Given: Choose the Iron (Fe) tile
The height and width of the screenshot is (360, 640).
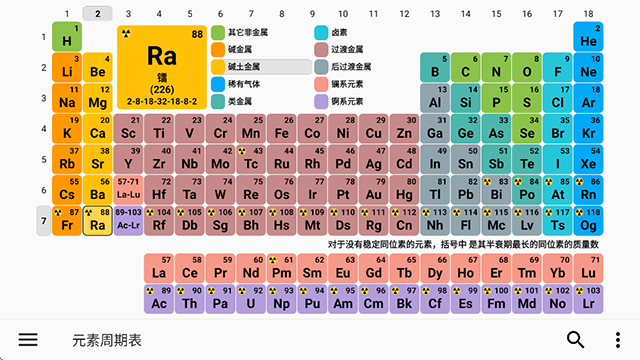Looking at the screenshot, I should (282, 129).
